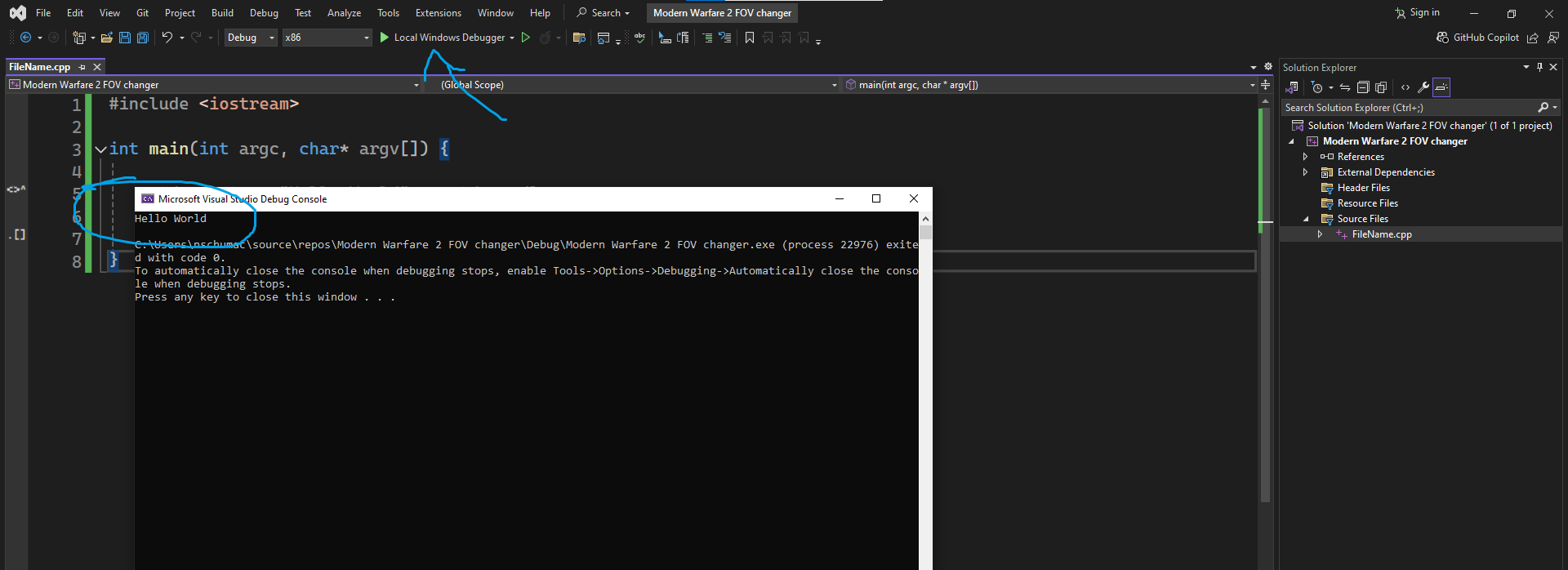Start Without Debugging using hollow green play icon
The width and height of the screenshot is (1568, 570).
(x=526, y=38)
